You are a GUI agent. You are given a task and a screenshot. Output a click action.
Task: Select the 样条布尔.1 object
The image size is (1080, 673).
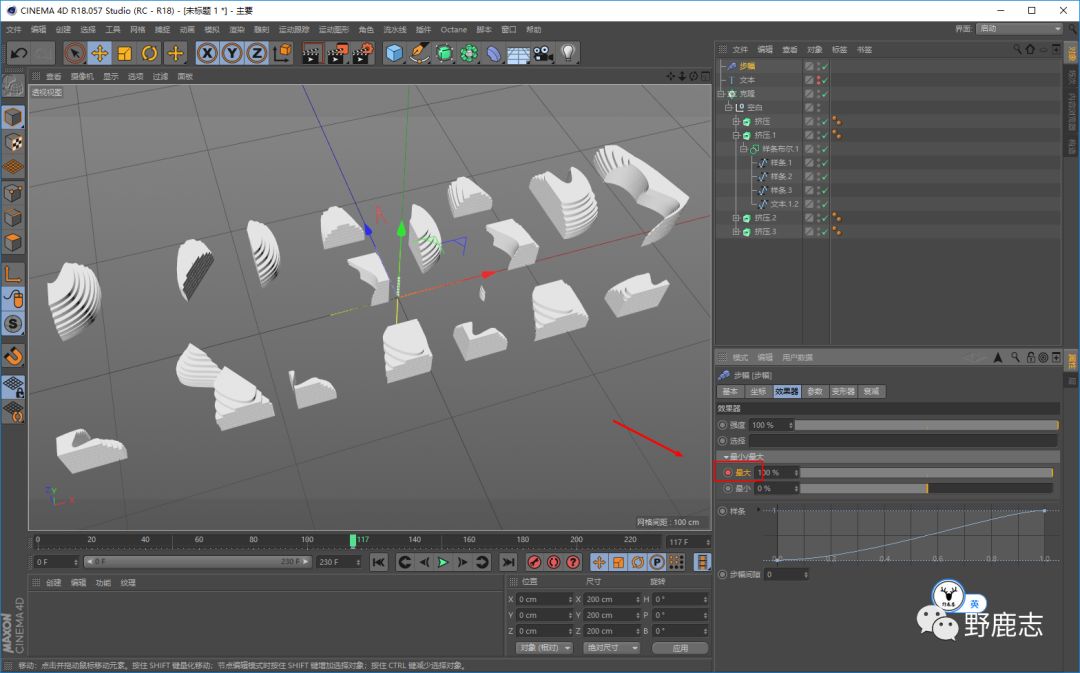780,148
